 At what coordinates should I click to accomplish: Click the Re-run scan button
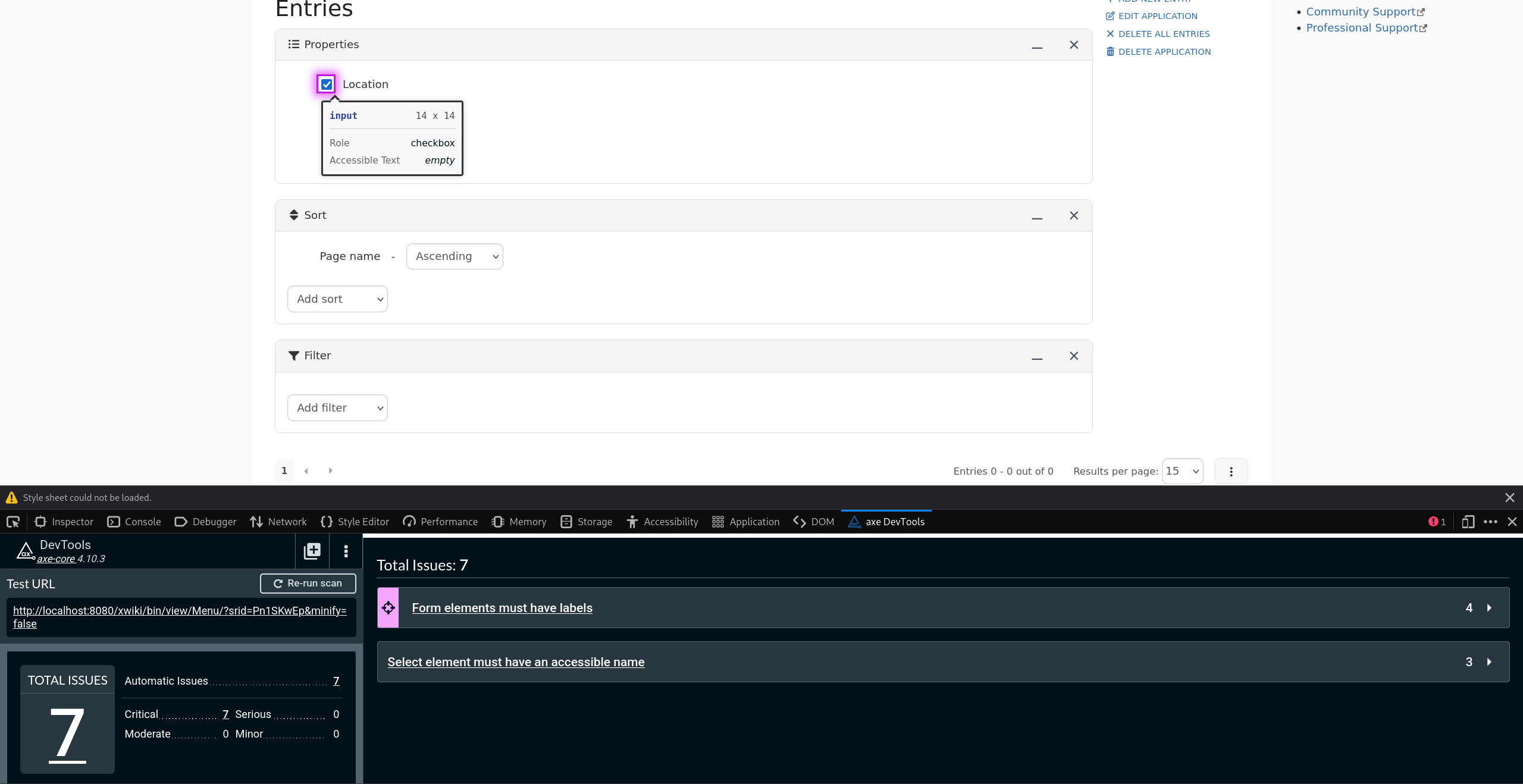pyautogui.click(x=308, y=584)
